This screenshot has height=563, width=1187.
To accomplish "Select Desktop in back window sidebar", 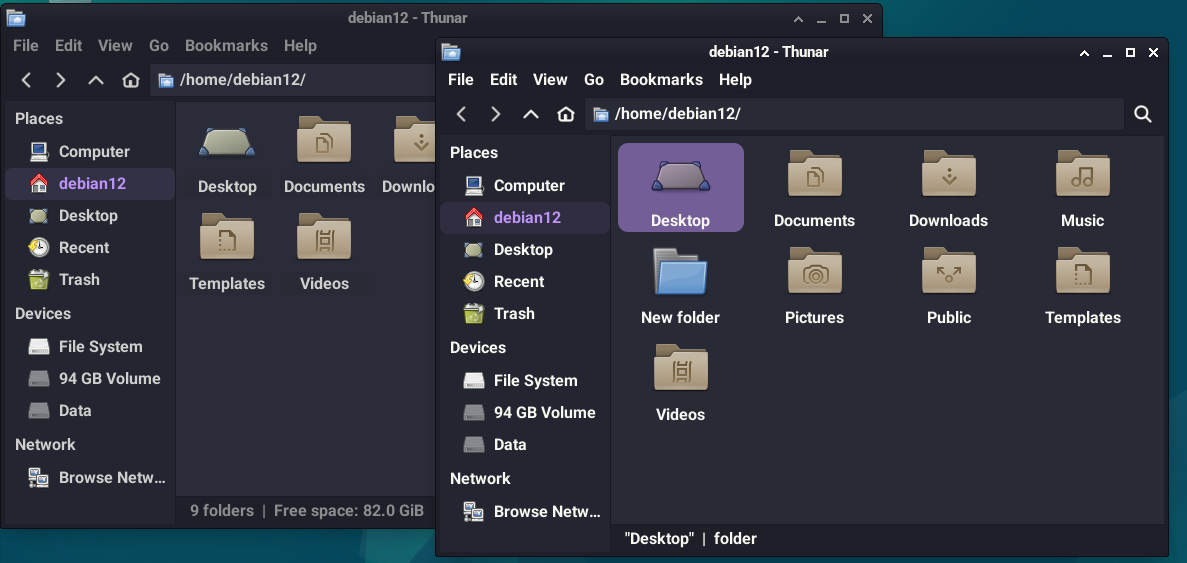I will click(90, 215).
